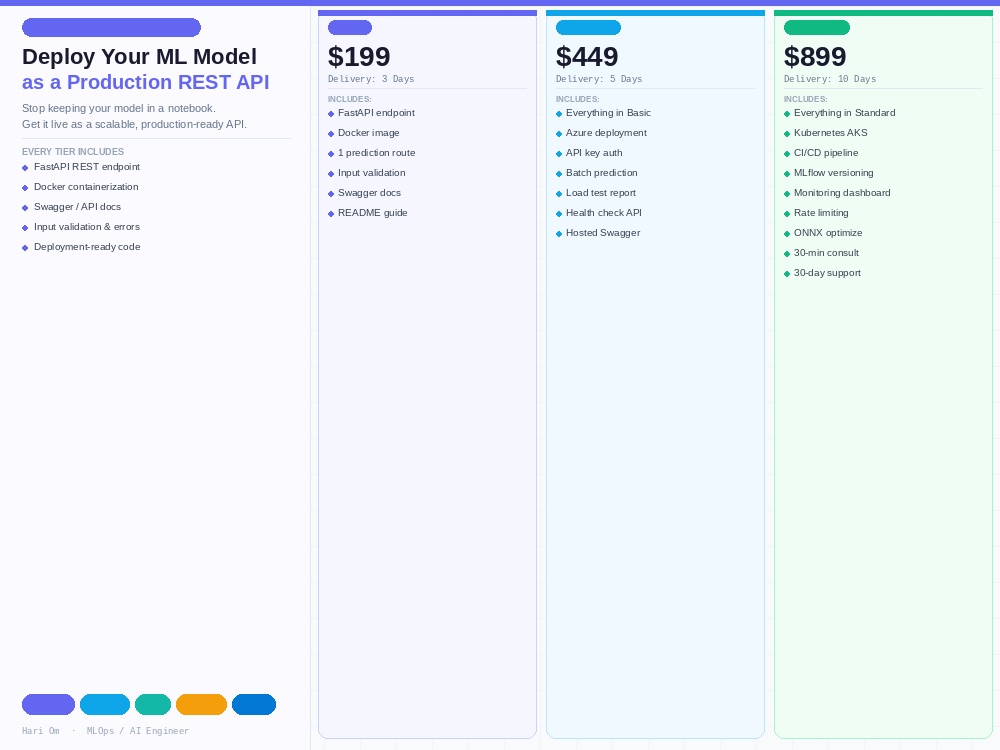This screenshot has width=1000, height=750.
Task: Click the $899 price
Action: coord(815,57)
